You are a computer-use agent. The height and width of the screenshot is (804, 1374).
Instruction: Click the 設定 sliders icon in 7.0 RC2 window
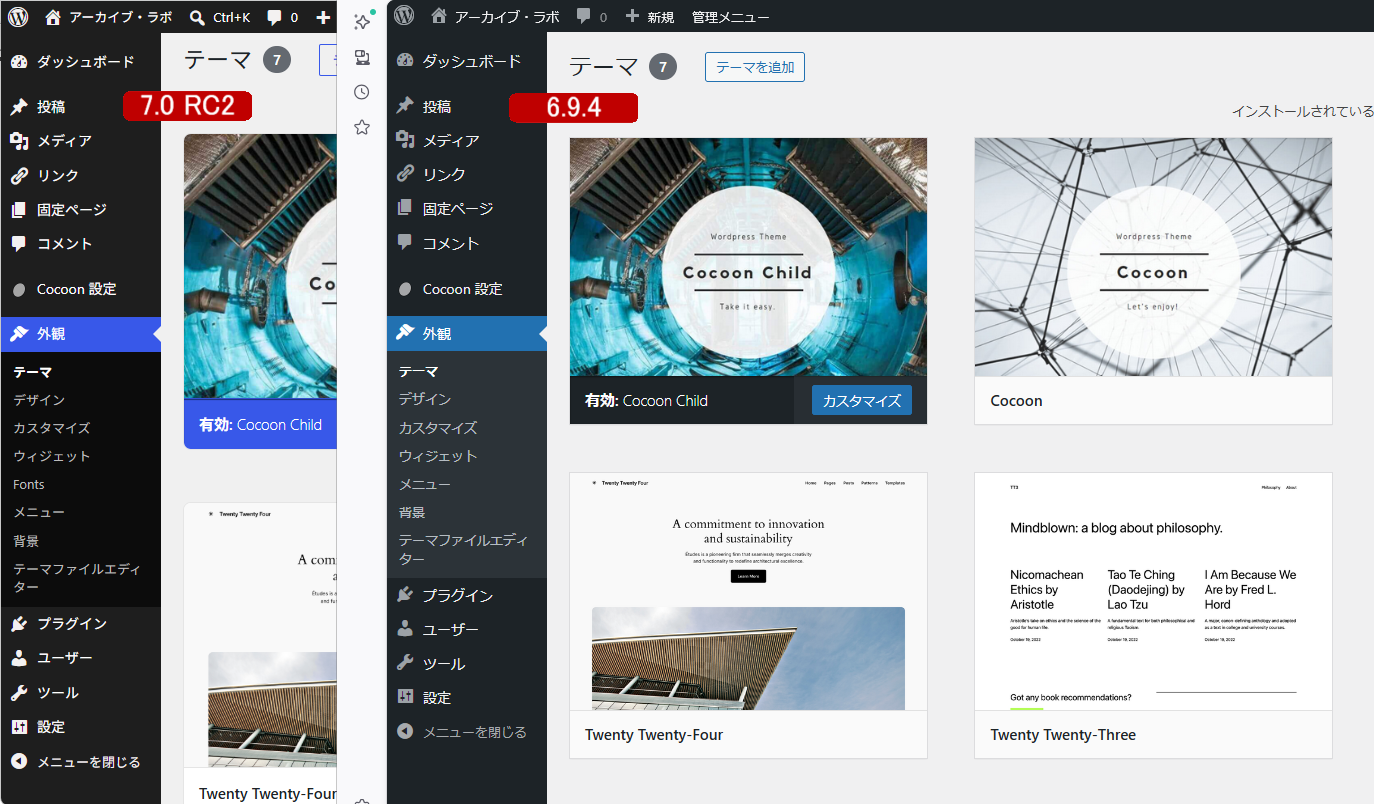(18, 727)
